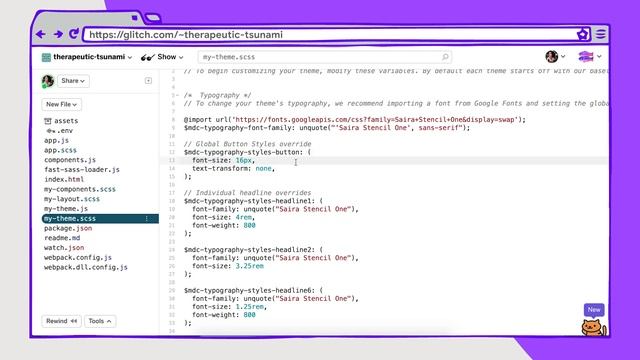
Task: Click $mdc-typography-styles-headline6 line
Action: pos(253,290)
